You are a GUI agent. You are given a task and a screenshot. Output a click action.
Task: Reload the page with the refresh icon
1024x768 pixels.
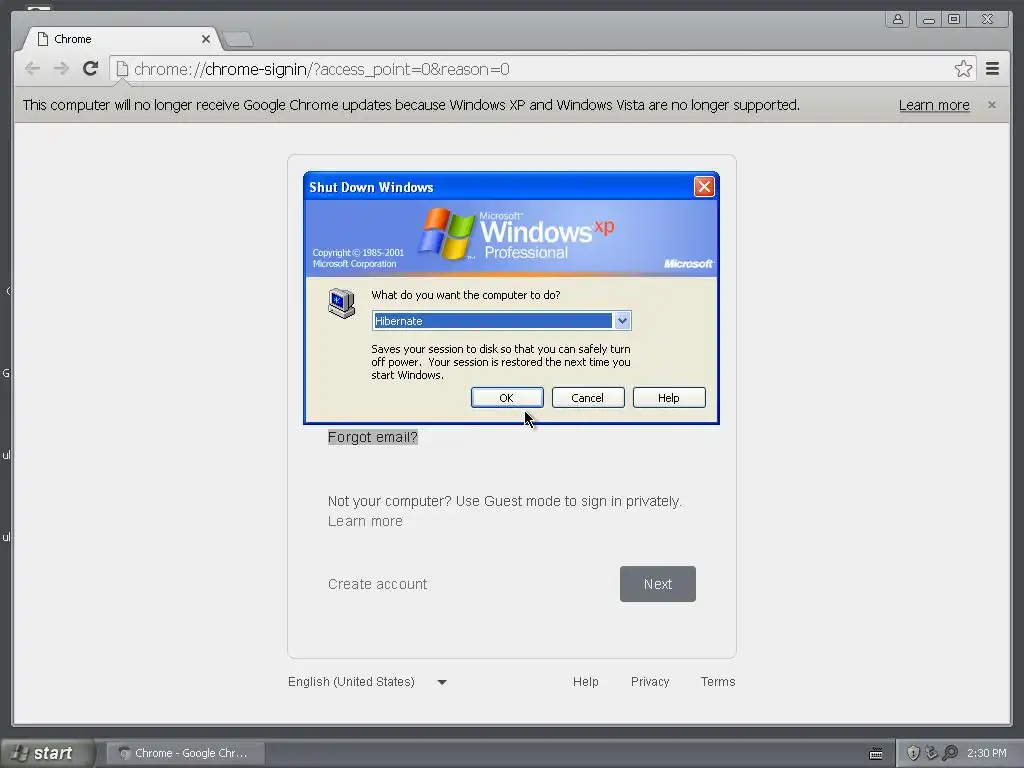91,69
